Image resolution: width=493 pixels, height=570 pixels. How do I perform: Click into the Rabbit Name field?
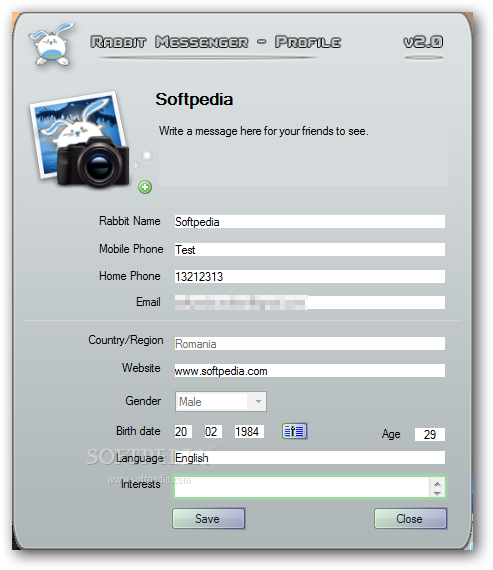[x=310, y=222]
